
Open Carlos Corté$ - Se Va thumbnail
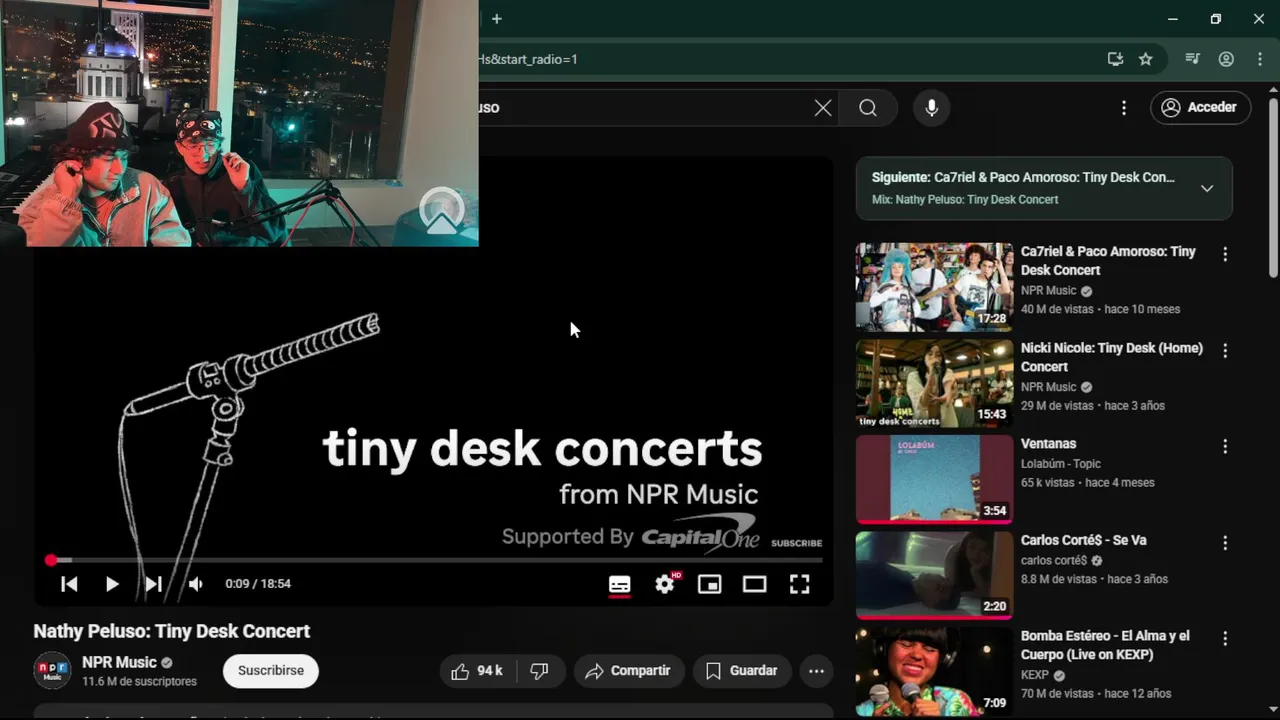coord(934,575)
